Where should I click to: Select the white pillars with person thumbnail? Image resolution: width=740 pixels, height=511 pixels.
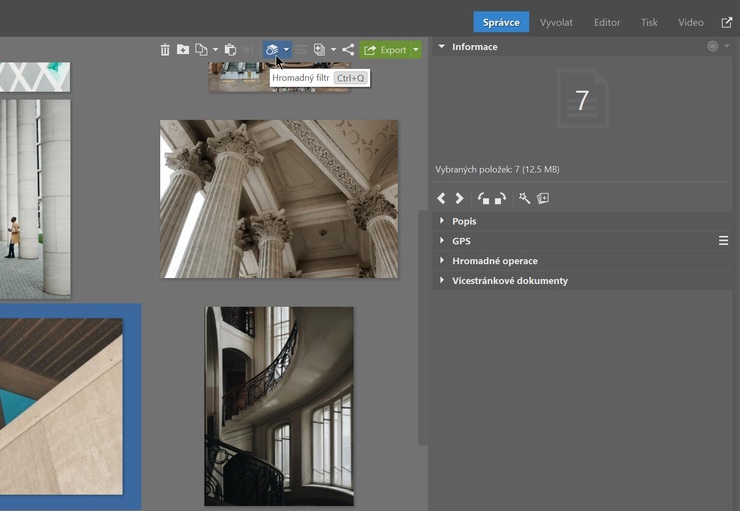(x=35, y=199)
